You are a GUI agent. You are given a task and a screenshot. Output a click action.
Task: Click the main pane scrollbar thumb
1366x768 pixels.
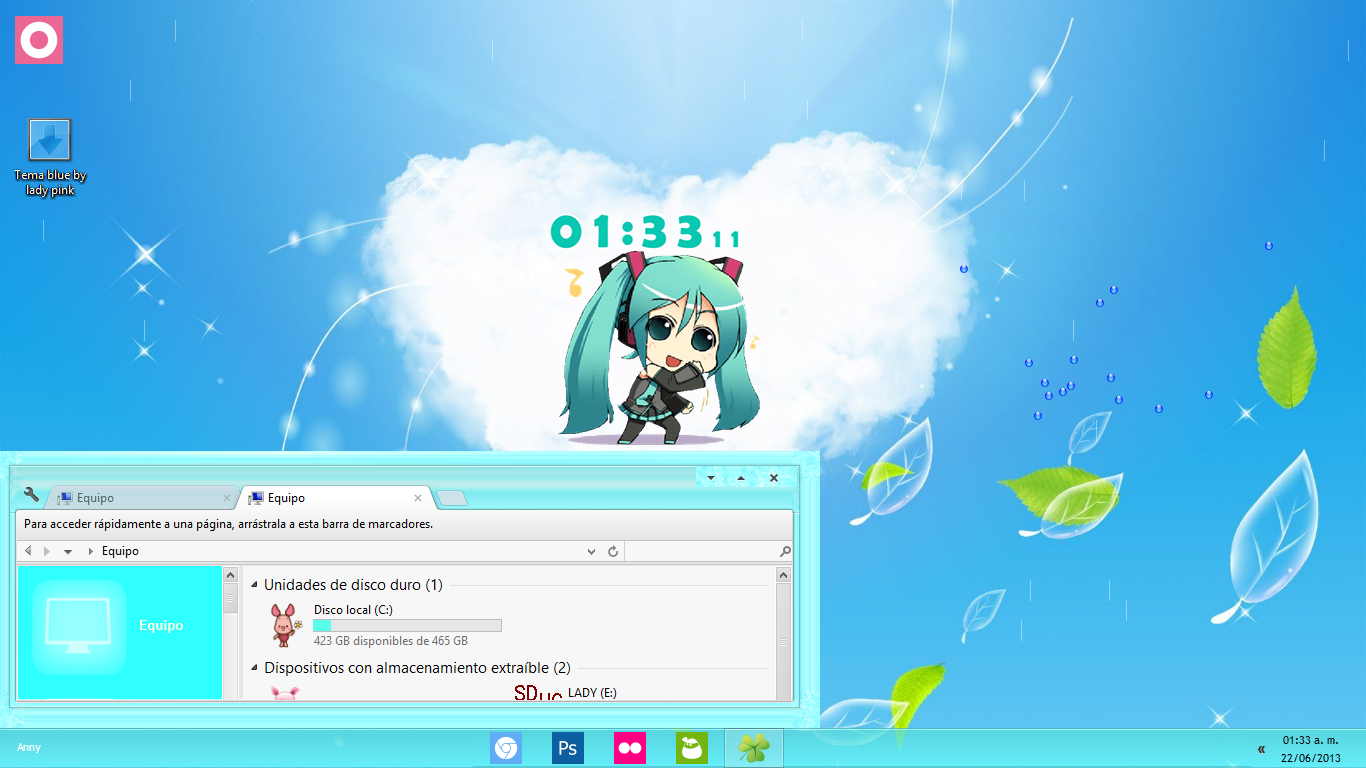click(784, 641)
